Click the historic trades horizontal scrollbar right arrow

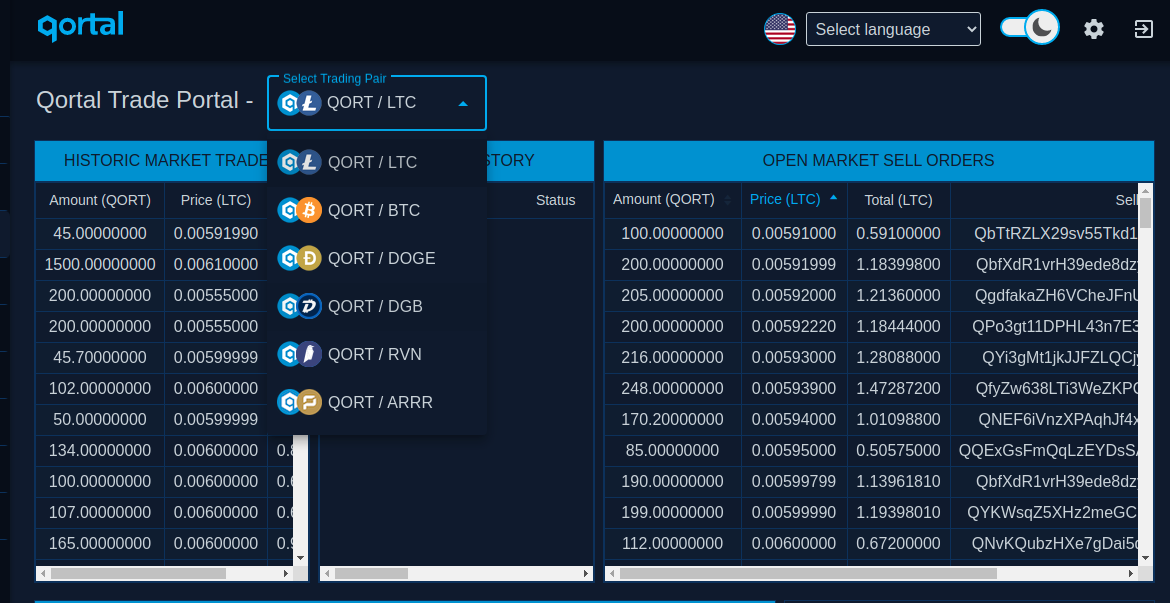click(286, 574)
